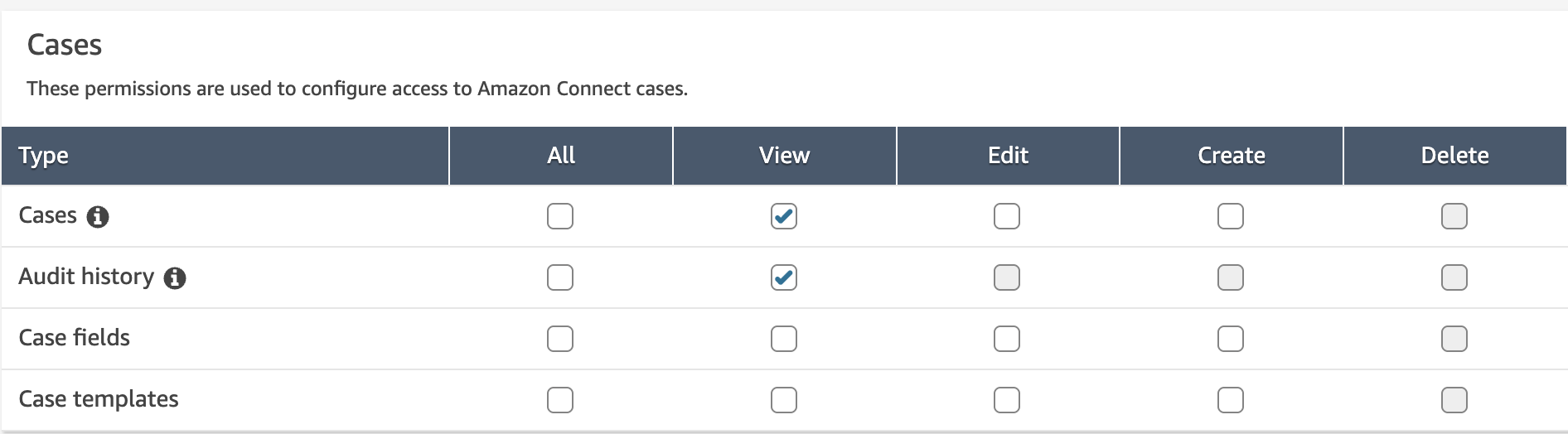This screenshot has height=434, width=1568.
Task: Click the info icon next to Cases
Action: coord(98,217)
